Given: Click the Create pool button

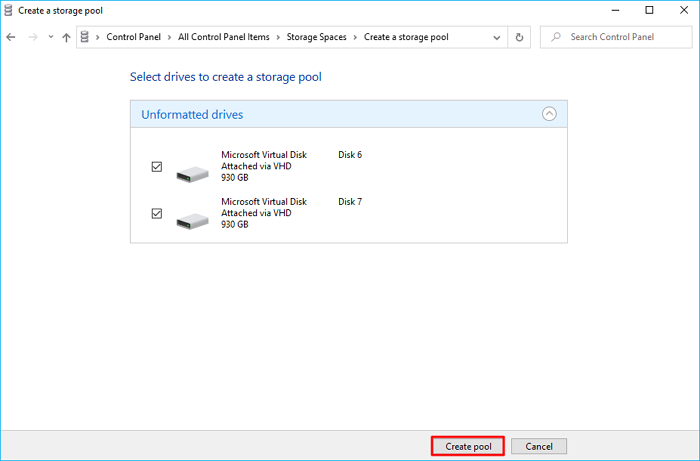Looking at the screenshot, I should 467,446.
